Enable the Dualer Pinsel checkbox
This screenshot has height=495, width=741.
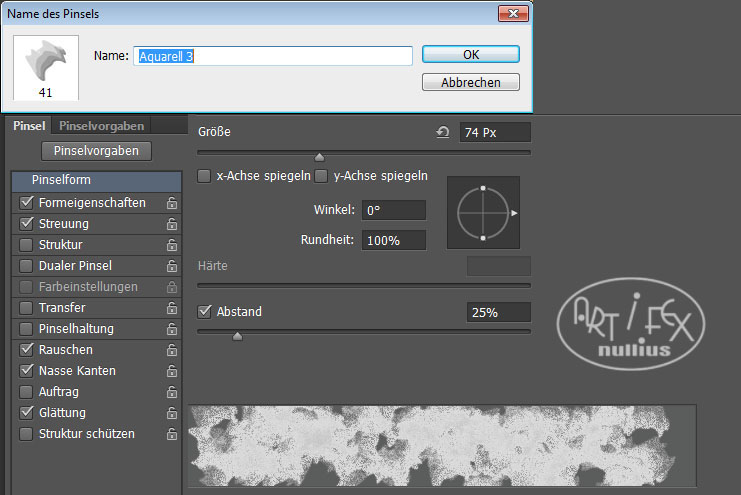(x=26, y=266)
